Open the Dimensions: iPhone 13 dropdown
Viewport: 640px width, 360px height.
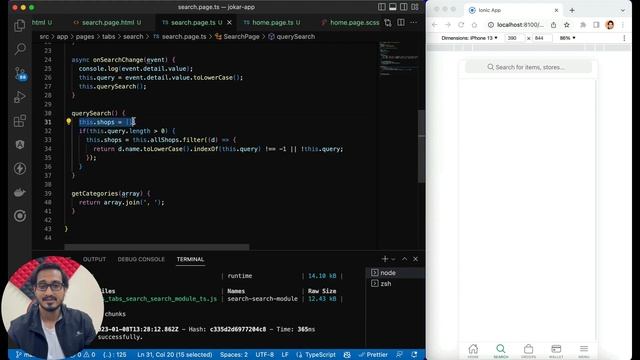click(x=469, y=38)
